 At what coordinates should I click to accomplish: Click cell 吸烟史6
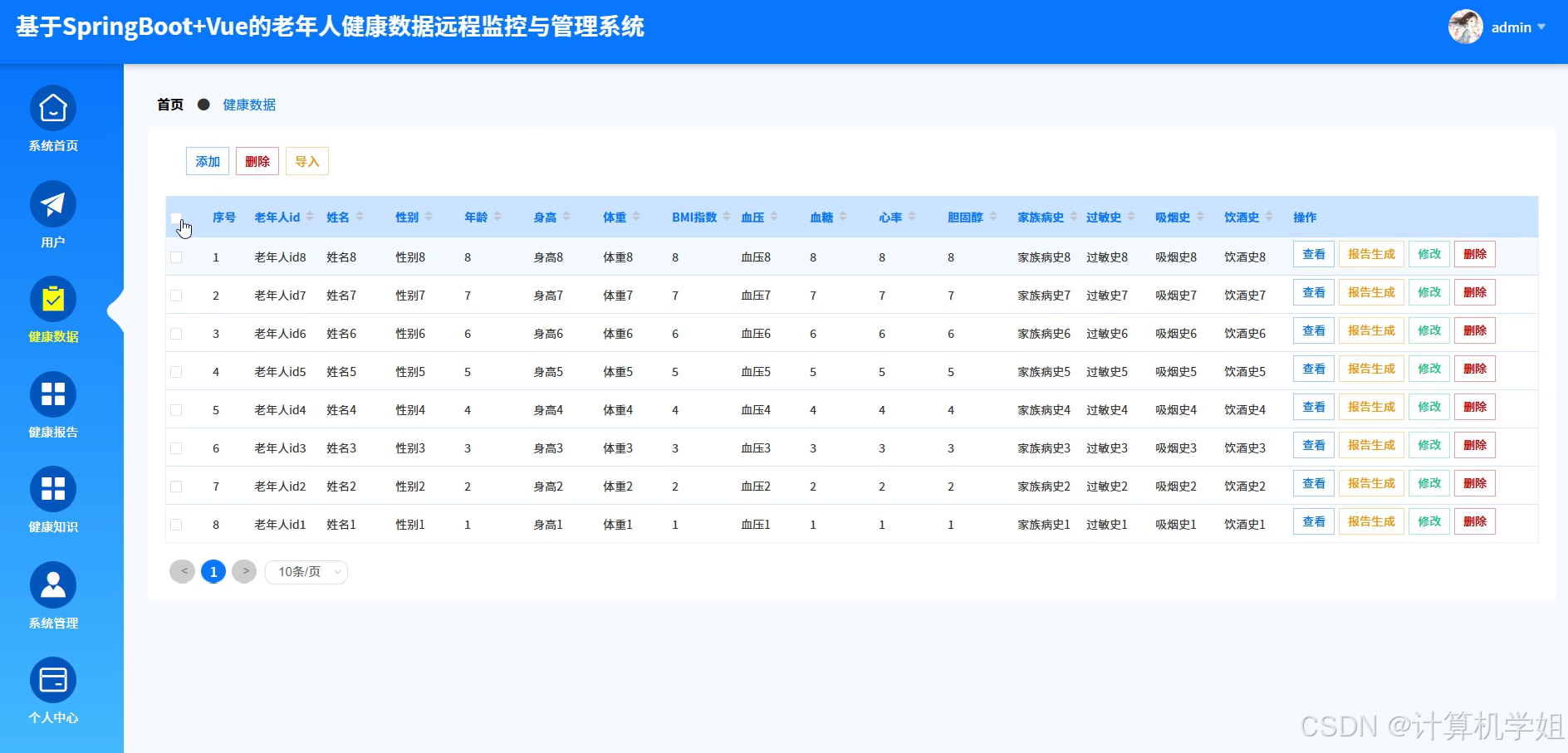pos(1176,334)
